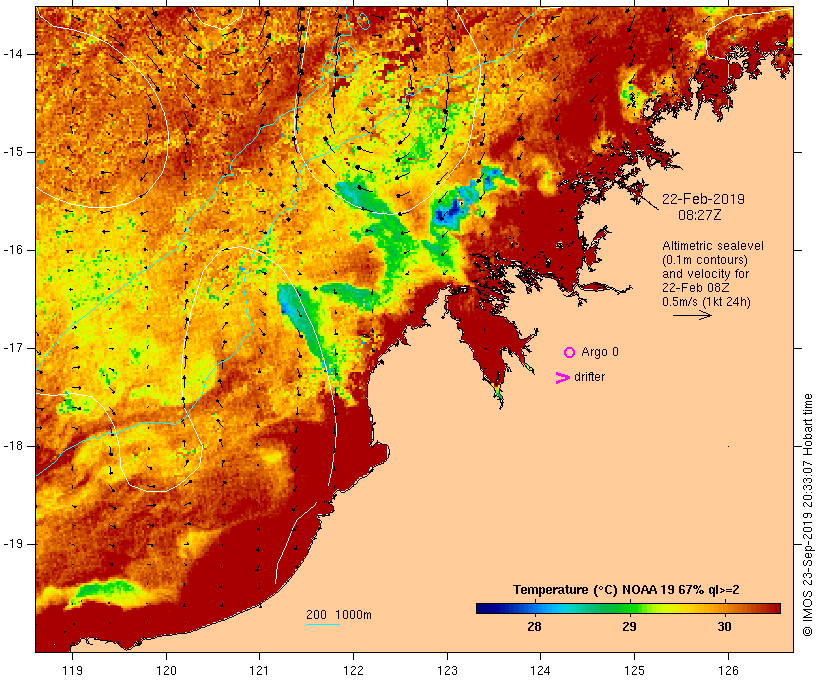Click the IMOS copyright timestamp text
820x680 pixels.
point(807,515)
